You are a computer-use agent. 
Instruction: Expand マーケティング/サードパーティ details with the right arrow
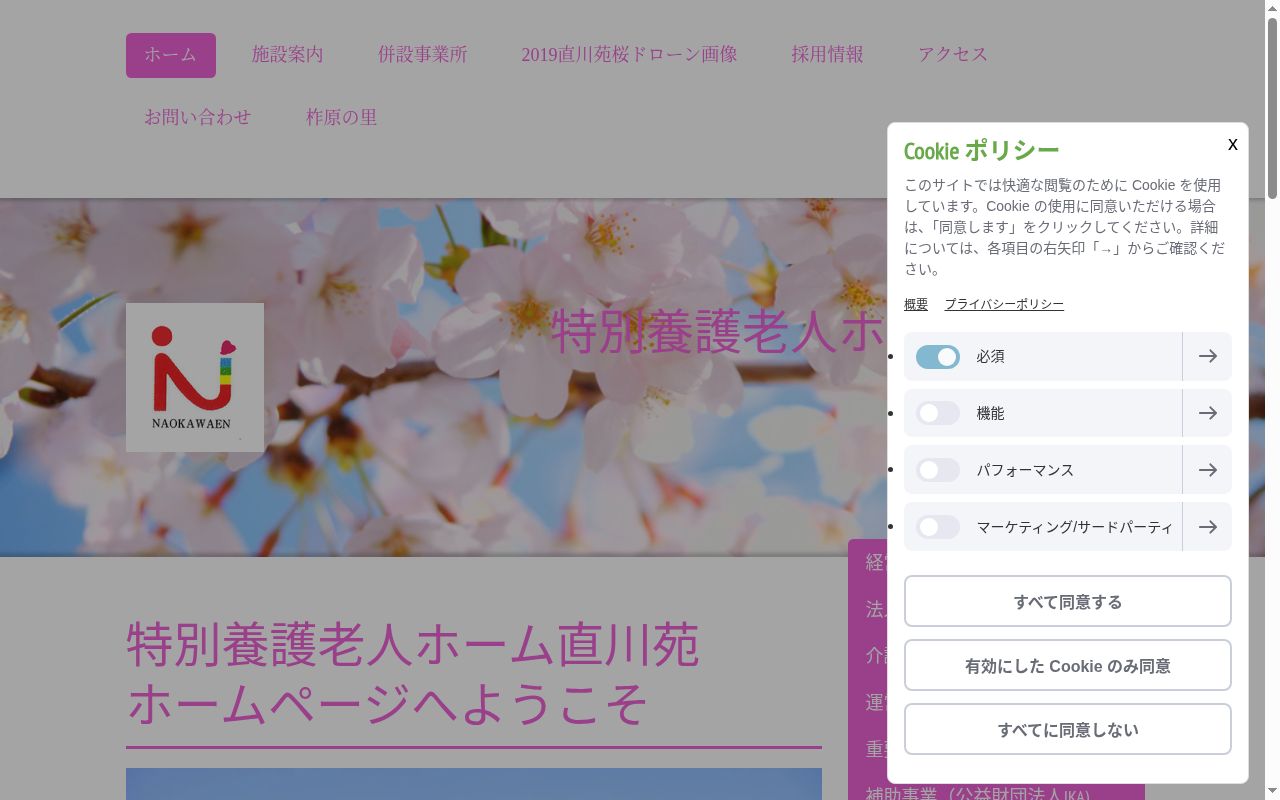tap(1207, 527)
